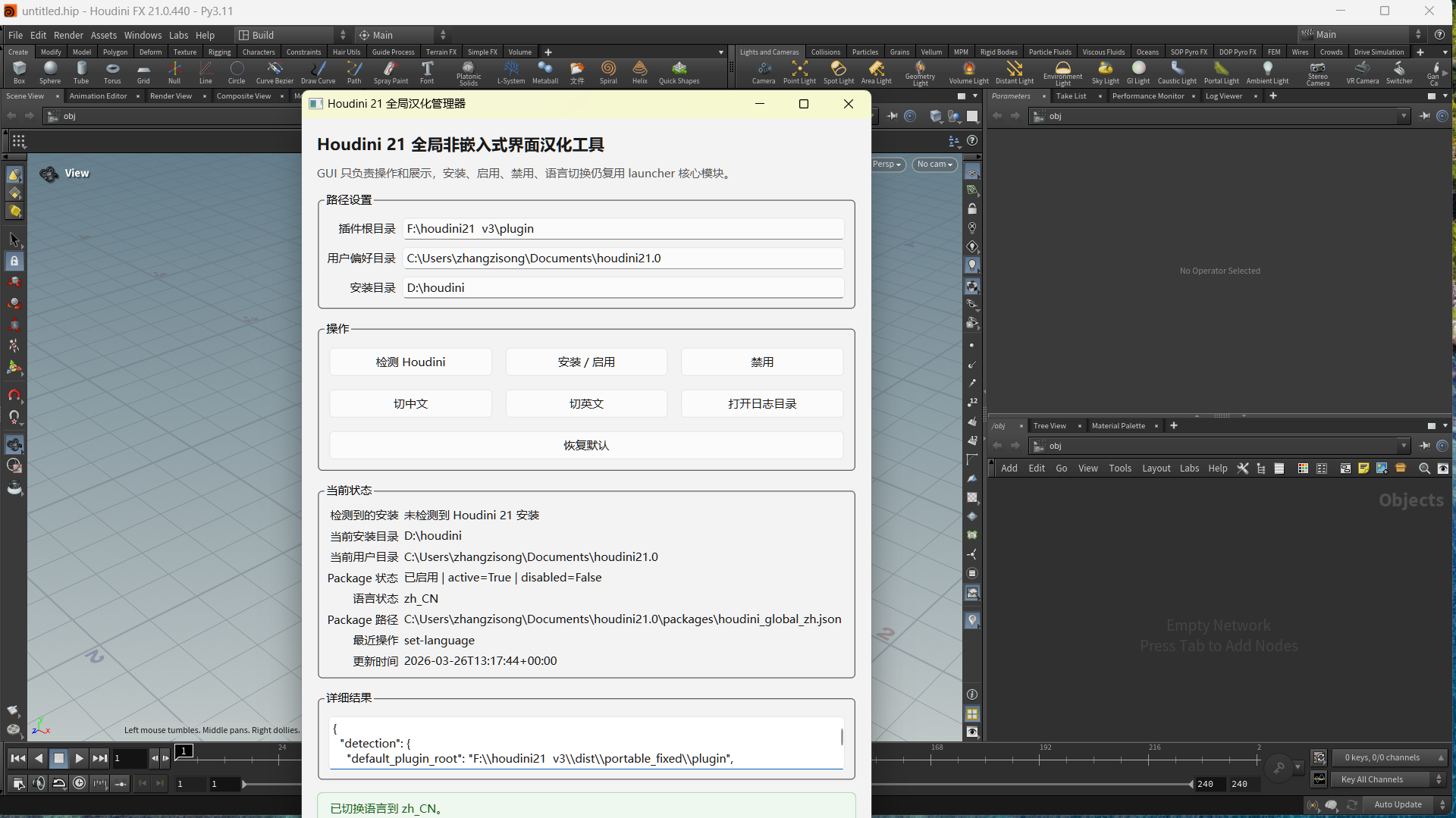1456x818 pixels.
Task: Select the Grid shelf tool
Action: 143,73
